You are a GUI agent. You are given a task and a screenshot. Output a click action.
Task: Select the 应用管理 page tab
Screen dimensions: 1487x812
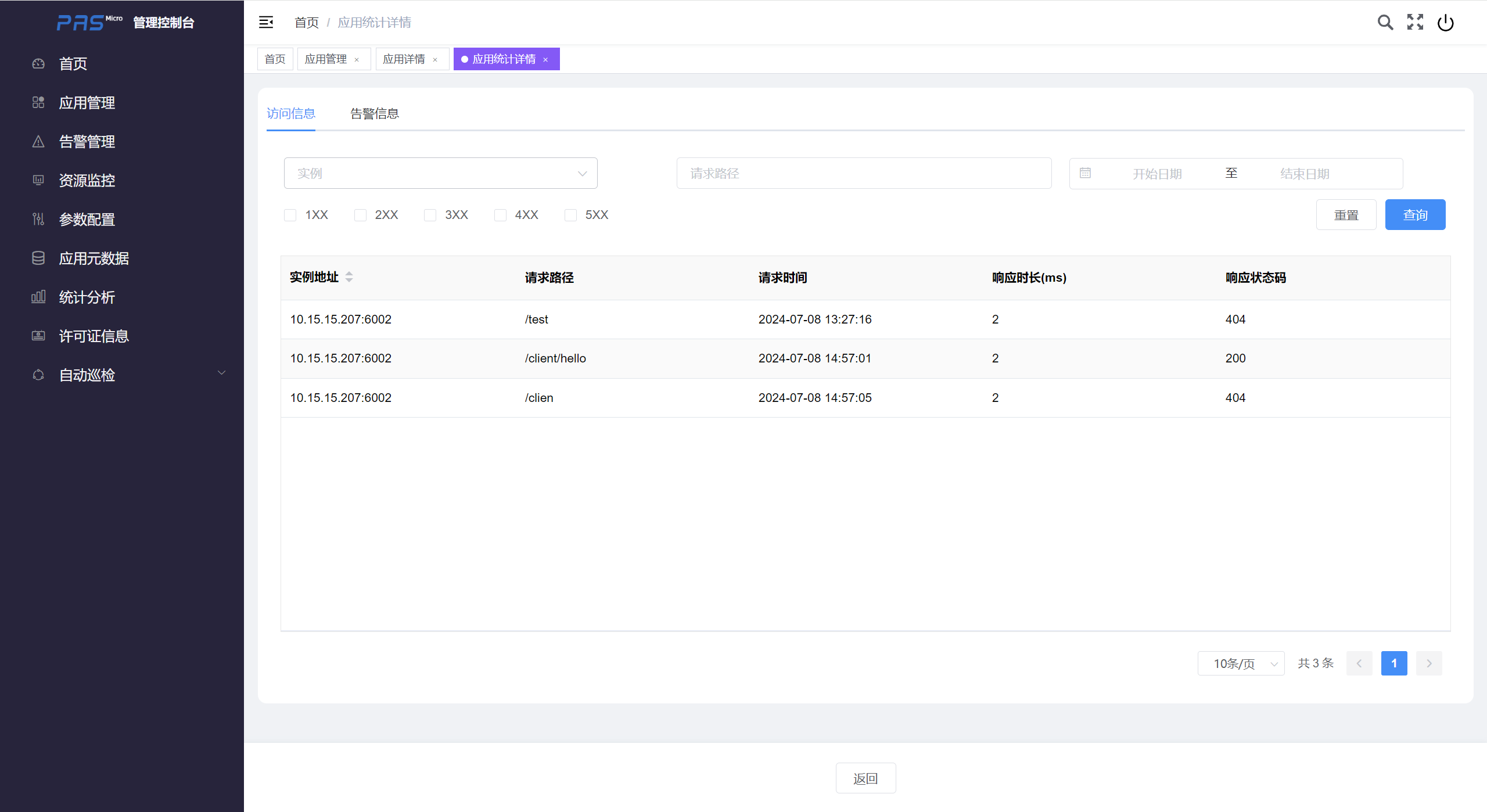pyautogui.click(x=325, y=59)
